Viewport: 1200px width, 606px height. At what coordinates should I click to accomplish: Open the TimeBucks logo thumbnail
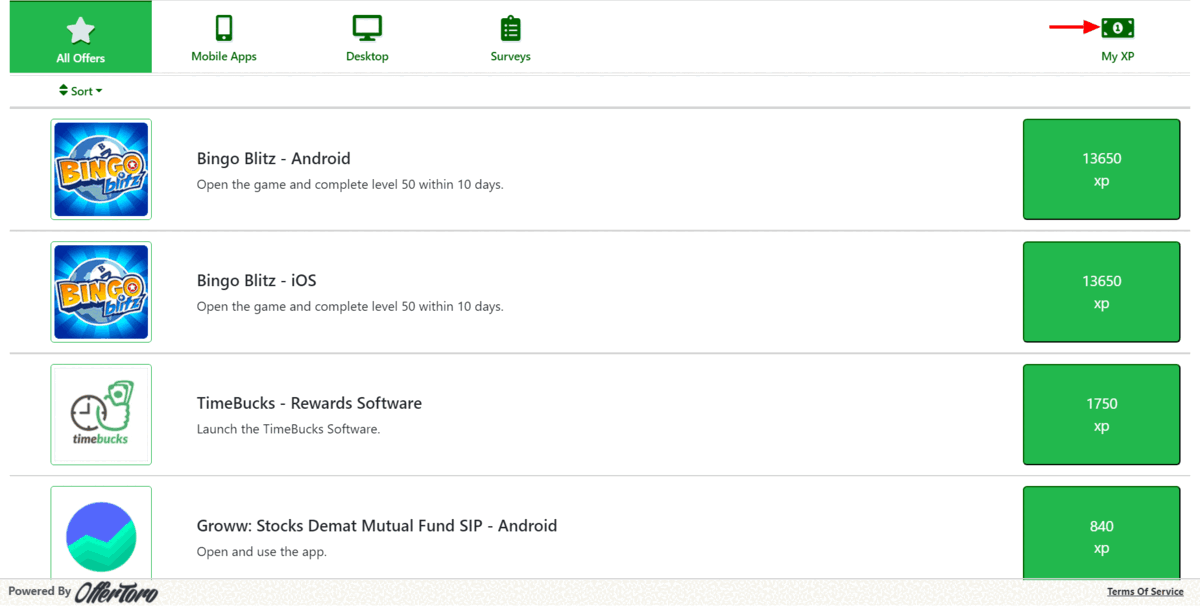[x=101, y=414]
